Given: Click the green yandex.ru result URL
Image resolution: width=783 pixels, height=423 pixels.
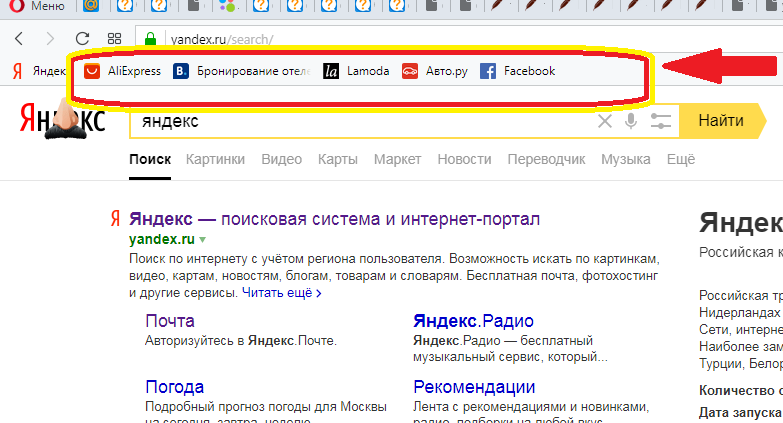Looking at the screenshot, I should [x=162, y=239].
